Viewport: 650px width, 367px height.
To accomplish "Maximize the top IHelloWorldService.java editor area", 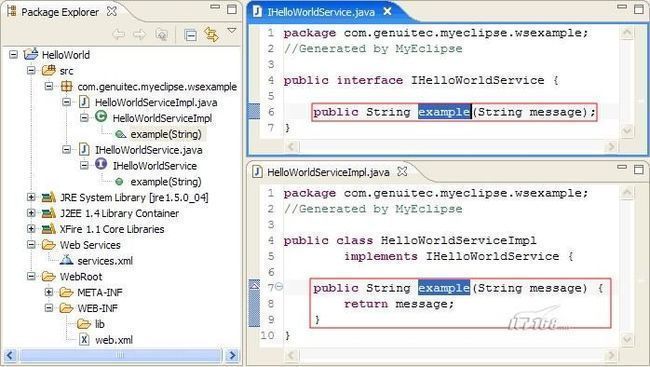I will [x=639, y=9].
